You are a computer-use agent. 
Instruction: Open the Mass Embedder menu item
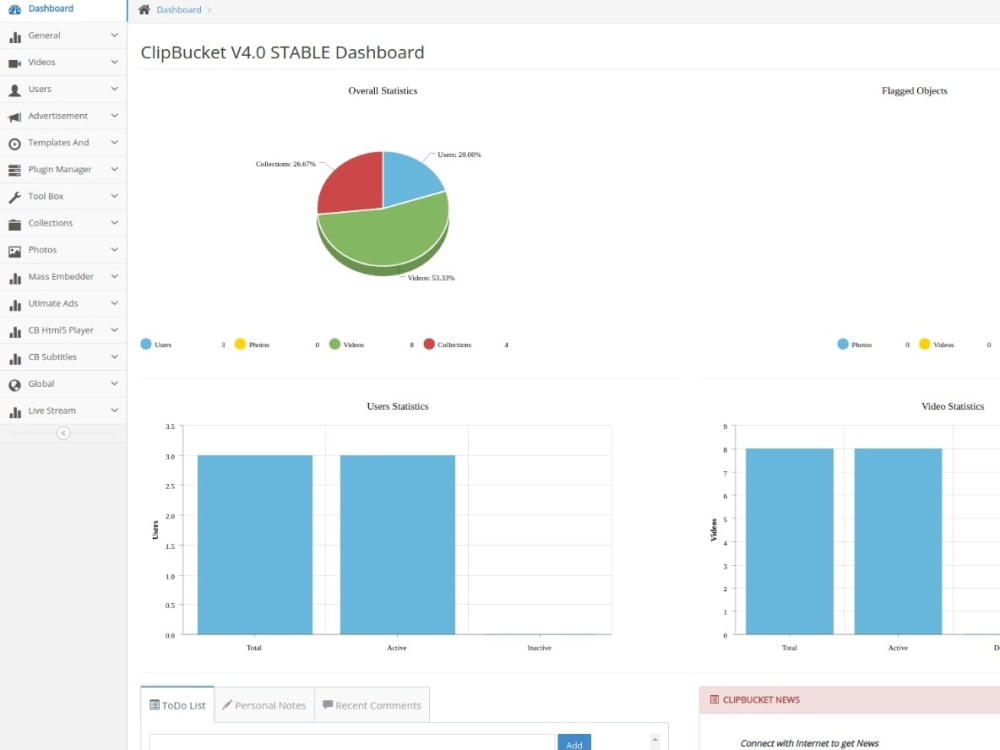(x=63, y=277)
